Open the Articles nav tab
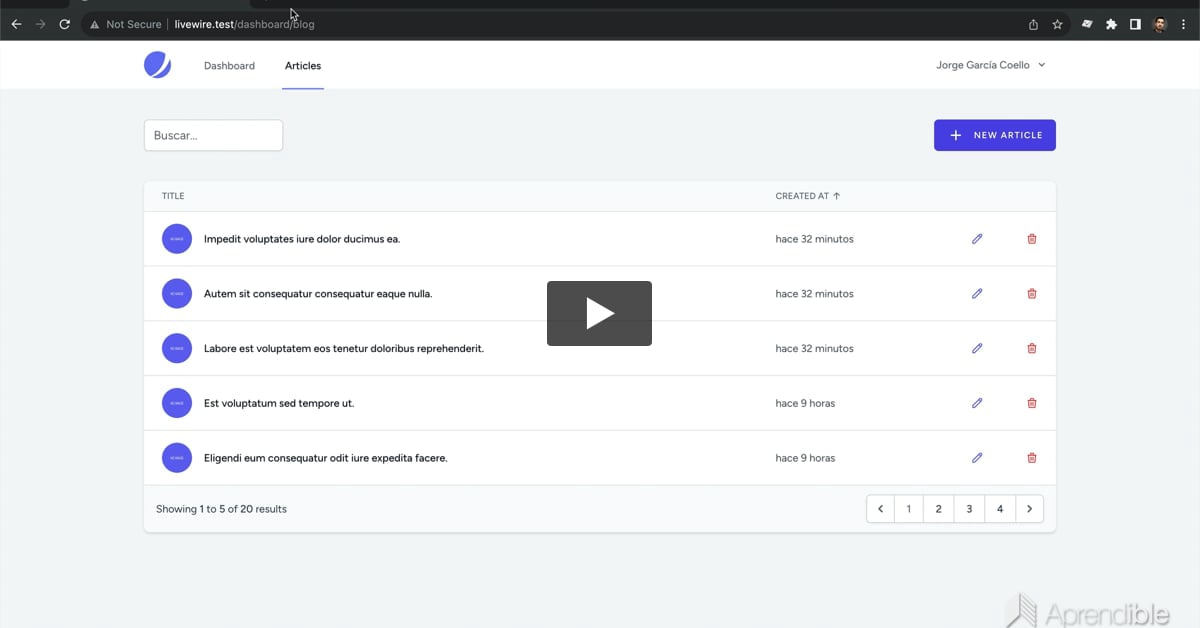Image resolution: width=1200 pixels, height=628 pixels. point(303,66)
